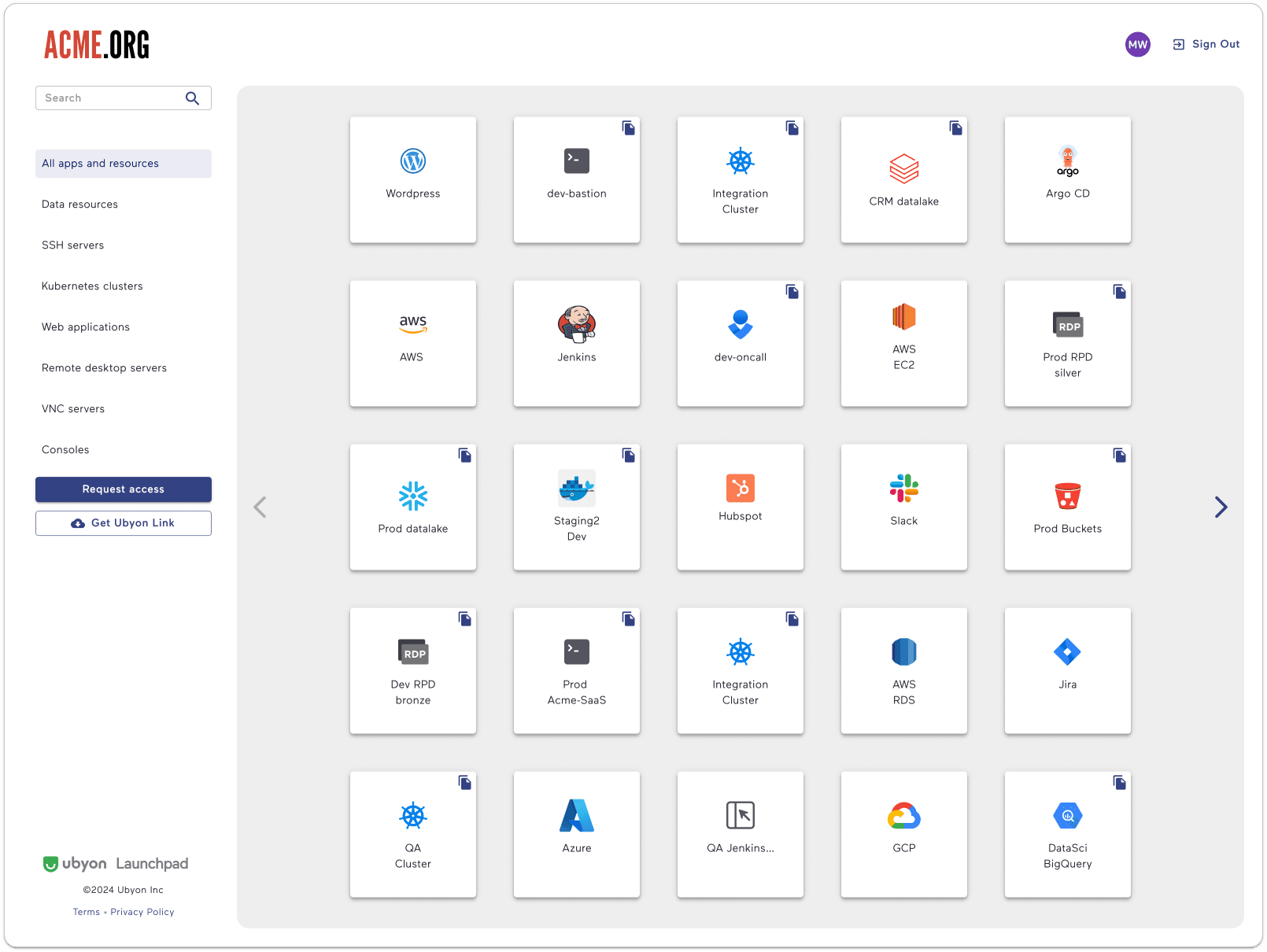Open the Prod RPD silver tile
The image size is (1267, 952).
pos(1068,344)
